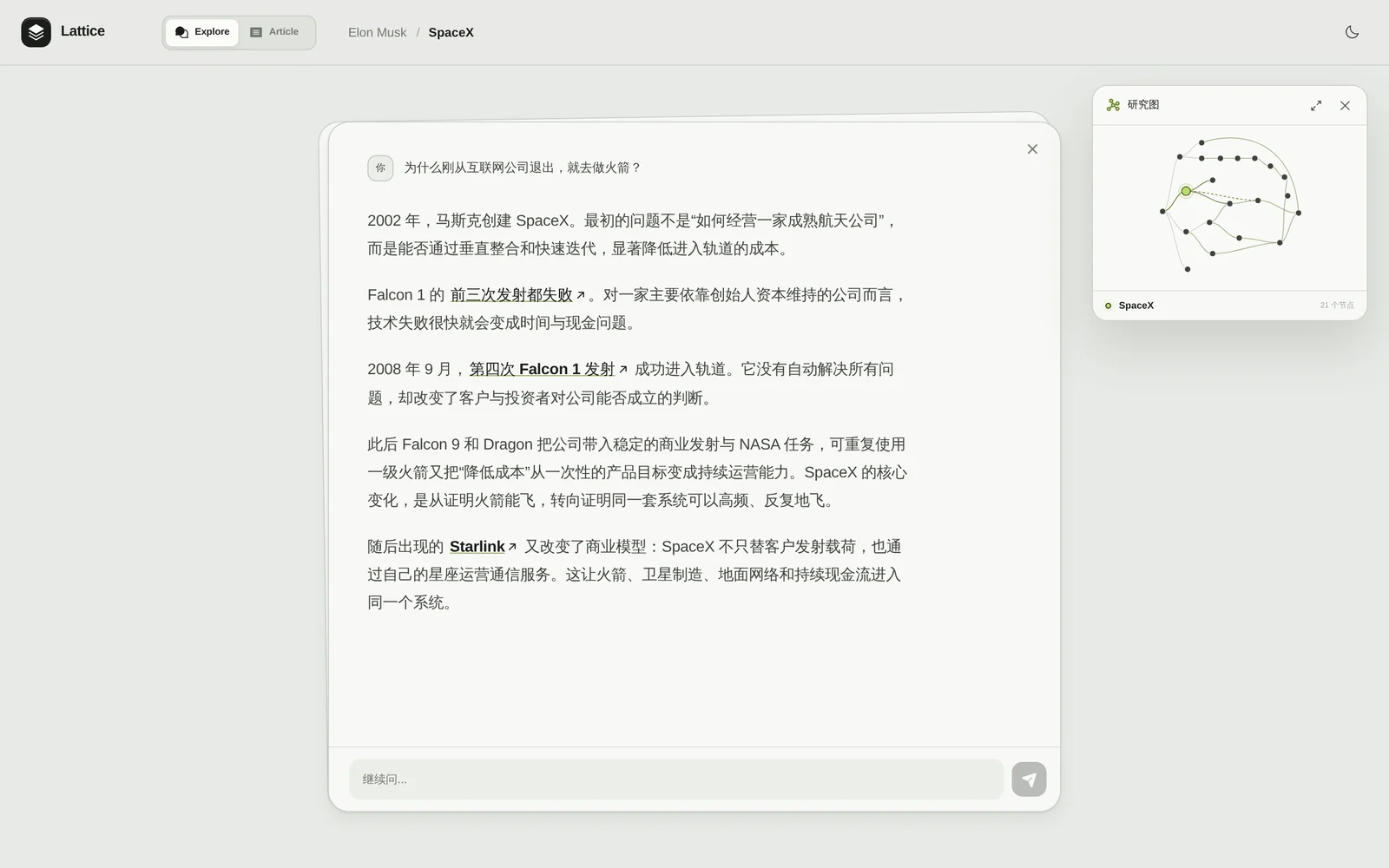Switch to the Explore tab
Screen dimensions: 1389x868
click(202, 32)
